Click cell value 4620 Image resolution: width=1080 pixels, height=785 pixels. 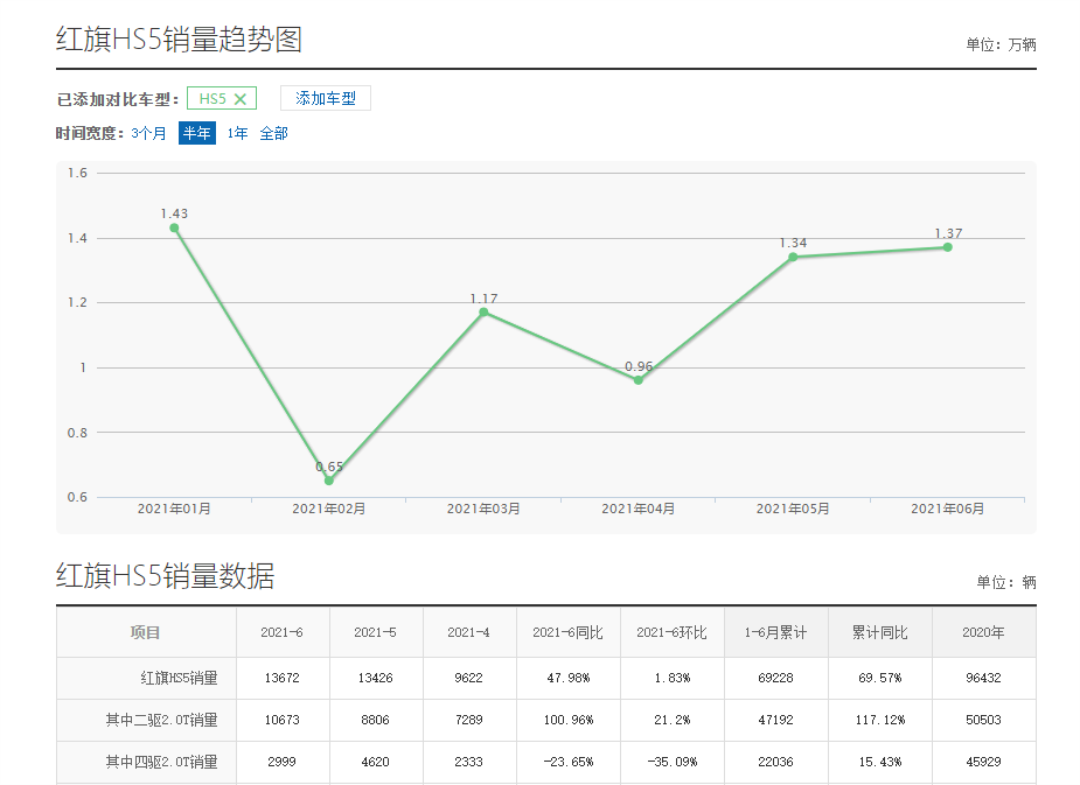(x=375, y=762)
